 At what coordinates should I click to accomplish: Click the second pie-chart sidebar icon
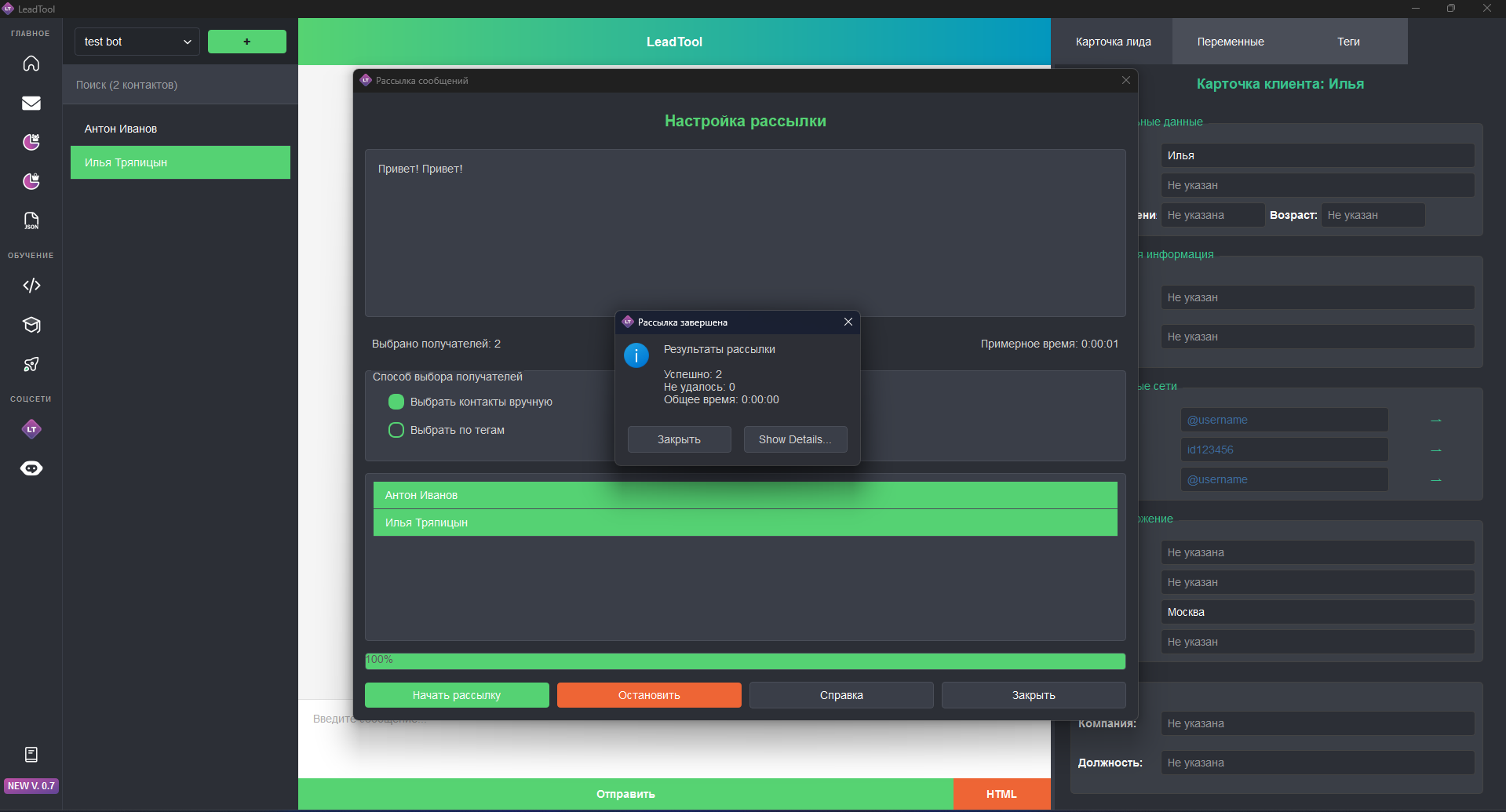pos(31,181)
